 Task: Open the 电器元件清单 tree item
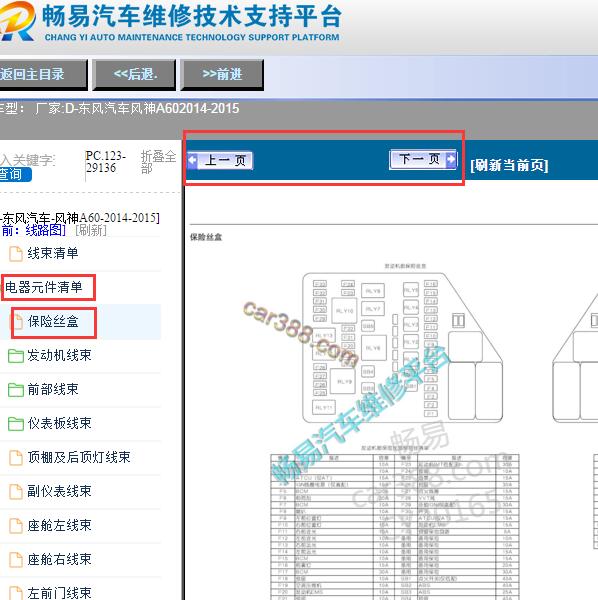click(x=44, y=287)
